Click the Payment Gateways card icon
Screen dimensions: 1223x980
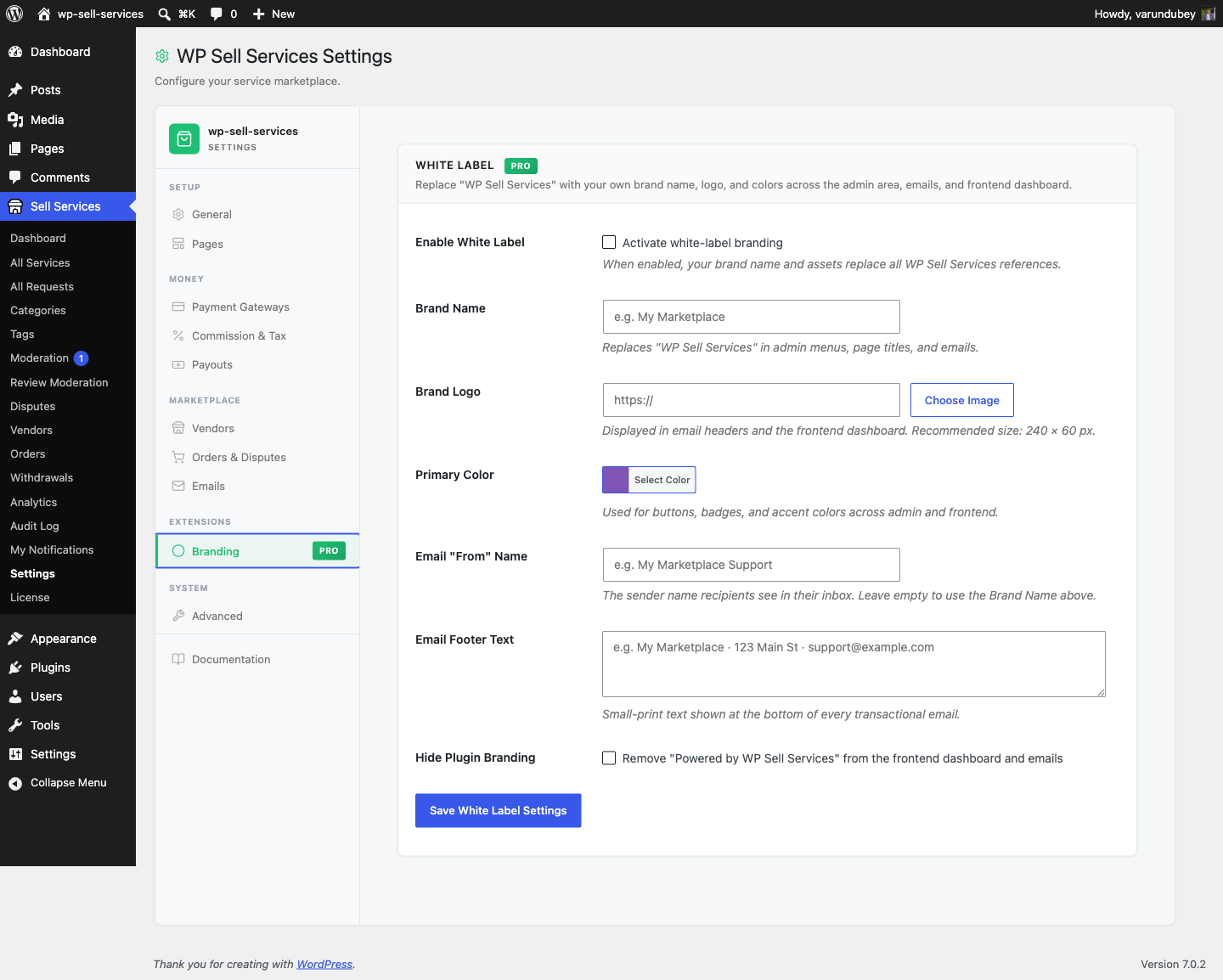point(178,307)
